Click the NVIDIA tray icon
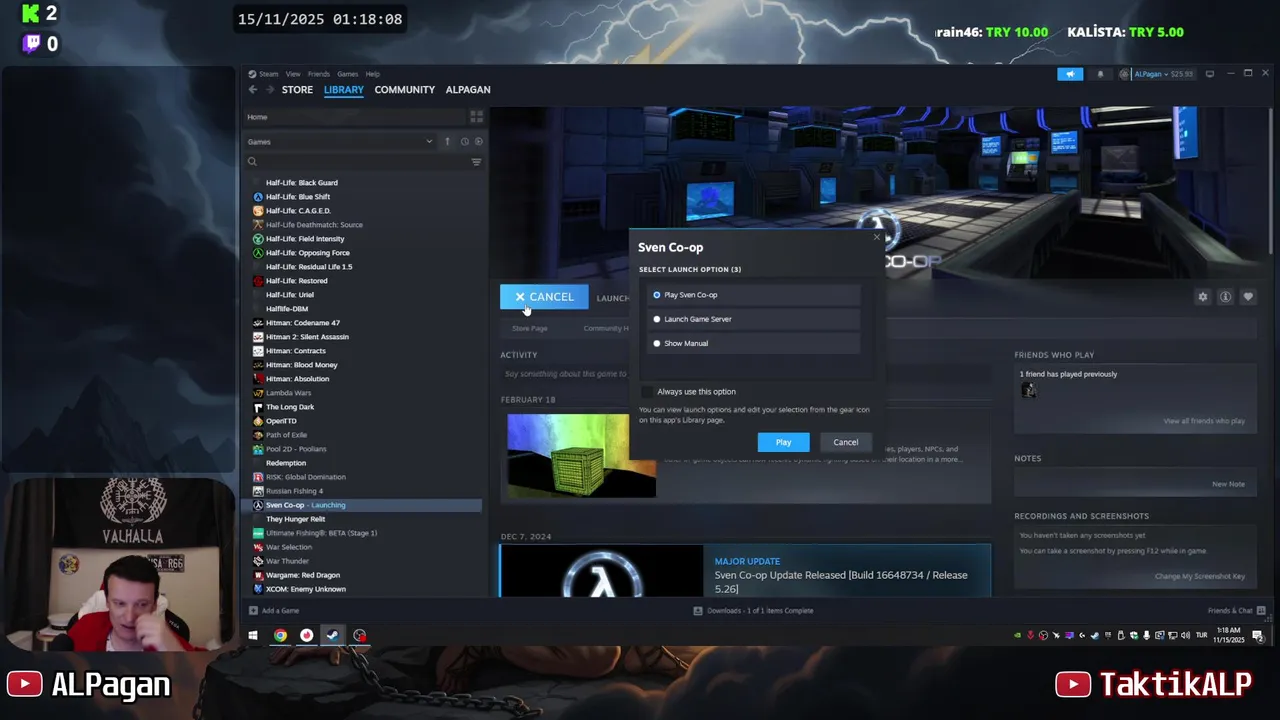Image resolution: width=1280 pixels, height=720 pixels. pos(1018,635)
